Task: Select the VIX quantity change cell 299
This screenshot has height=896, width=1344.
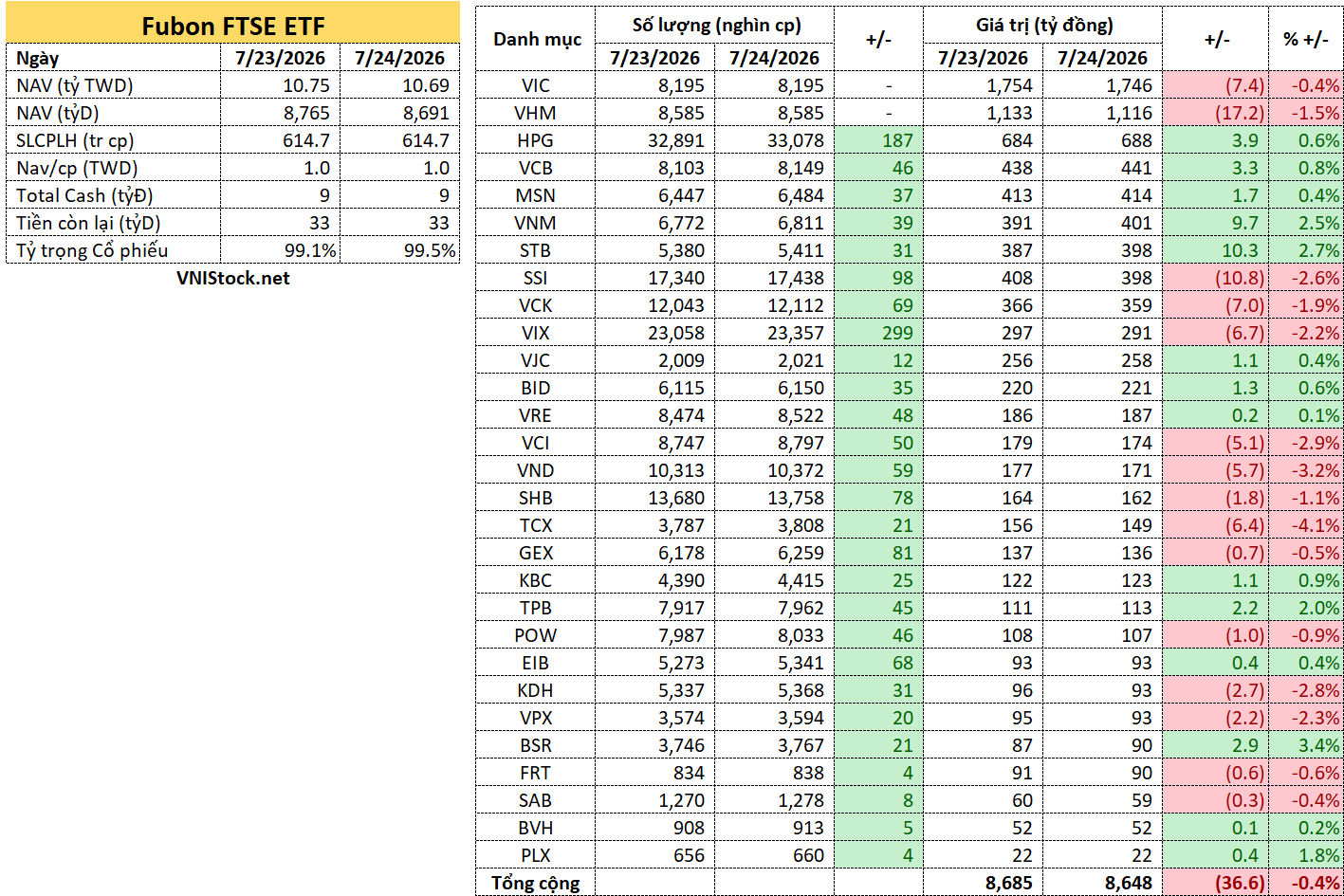Action: [x=878, y=333]
